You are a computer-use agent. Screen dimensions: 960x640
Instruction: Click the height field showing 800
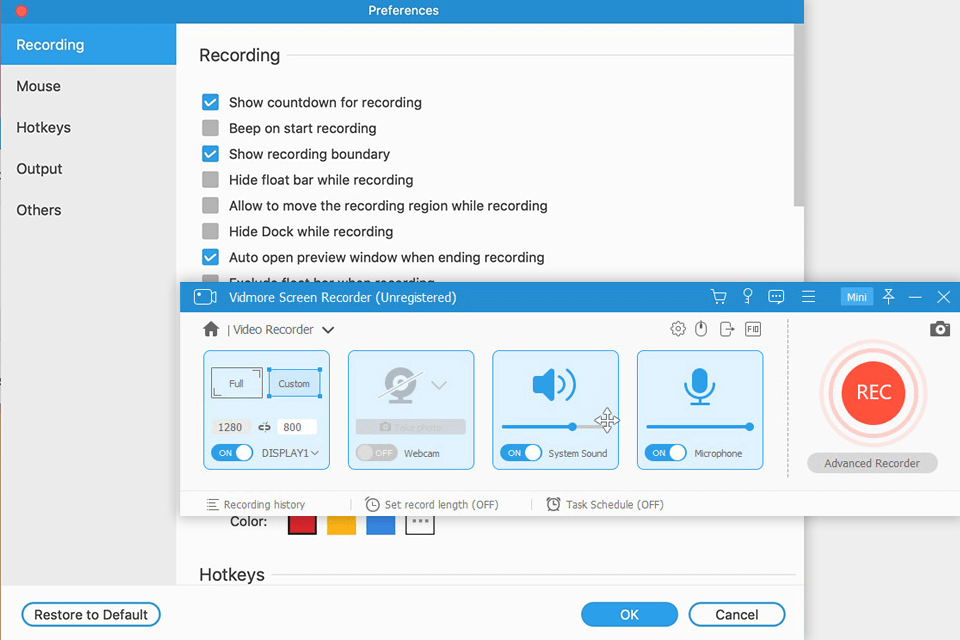point(297,427)
